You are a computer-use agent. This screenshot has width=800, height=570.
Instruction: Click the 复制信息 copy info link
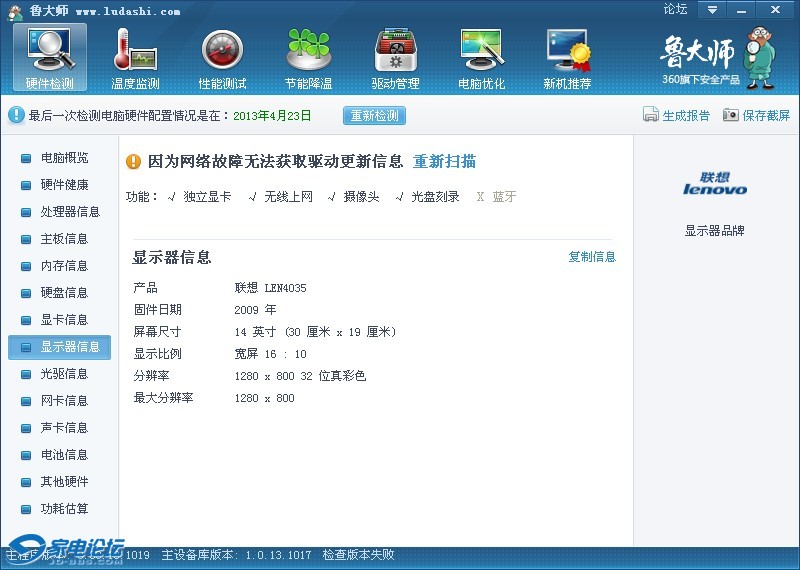click(x=592, y=257)
